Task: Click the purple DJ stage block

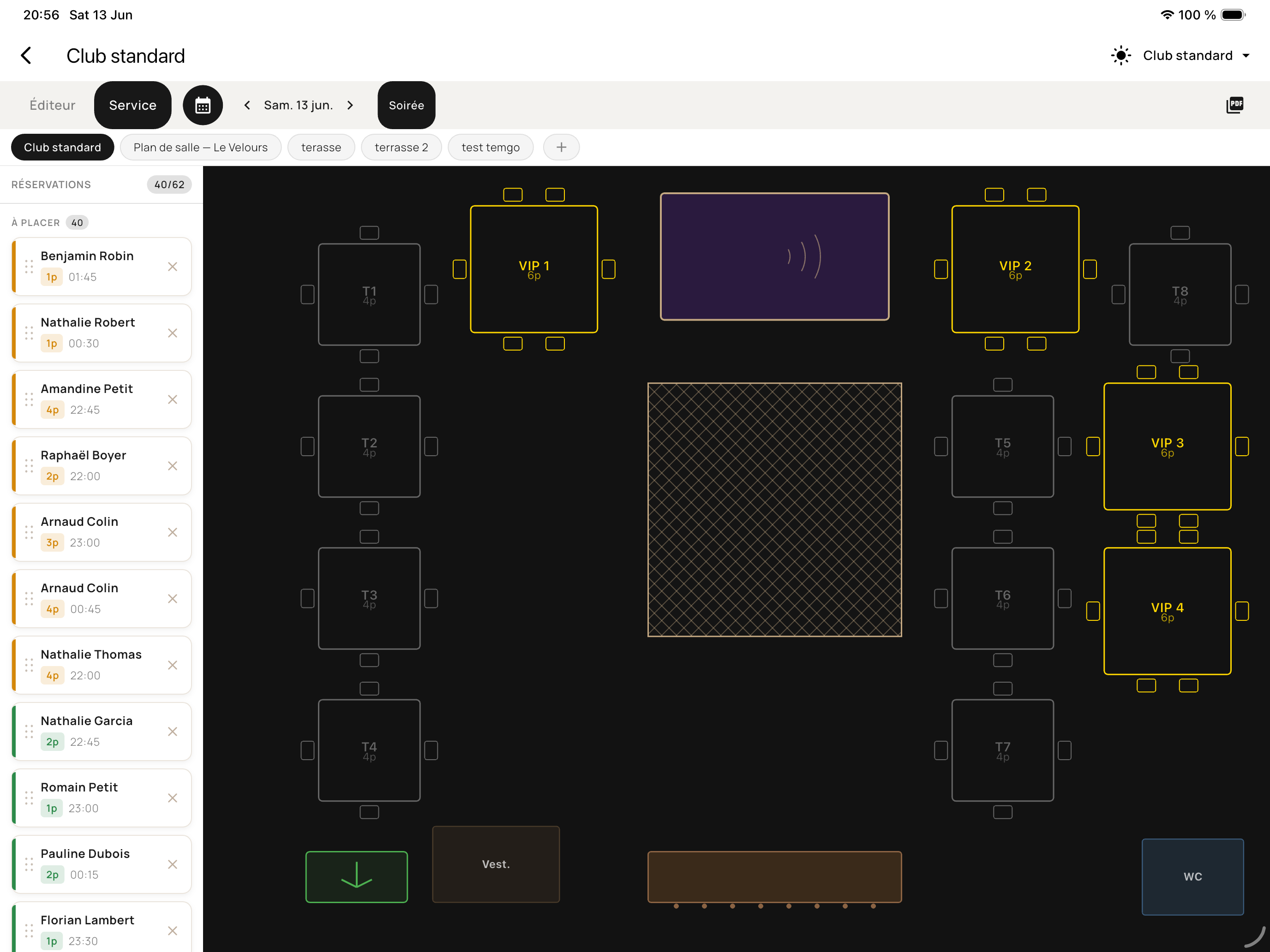Action: coord(774,256)
